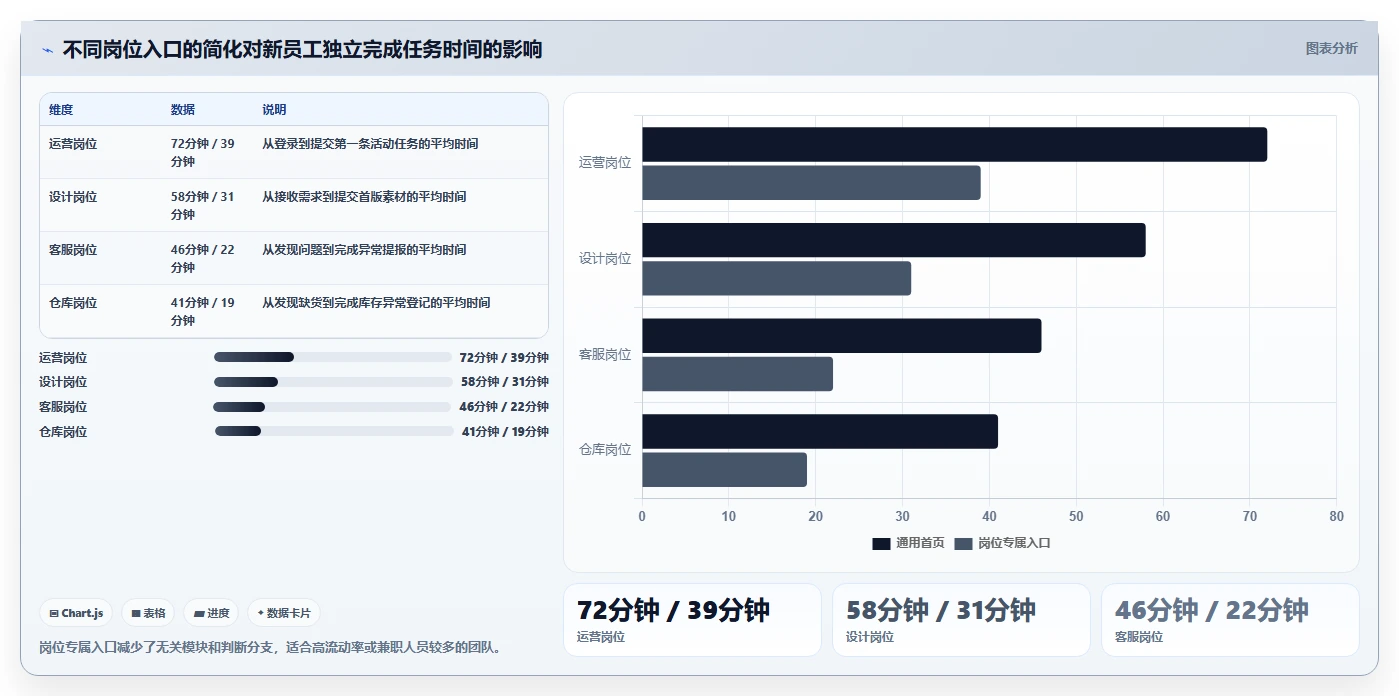
Task: Click the 运营岗位 progress bar
Action: [333, 357]
